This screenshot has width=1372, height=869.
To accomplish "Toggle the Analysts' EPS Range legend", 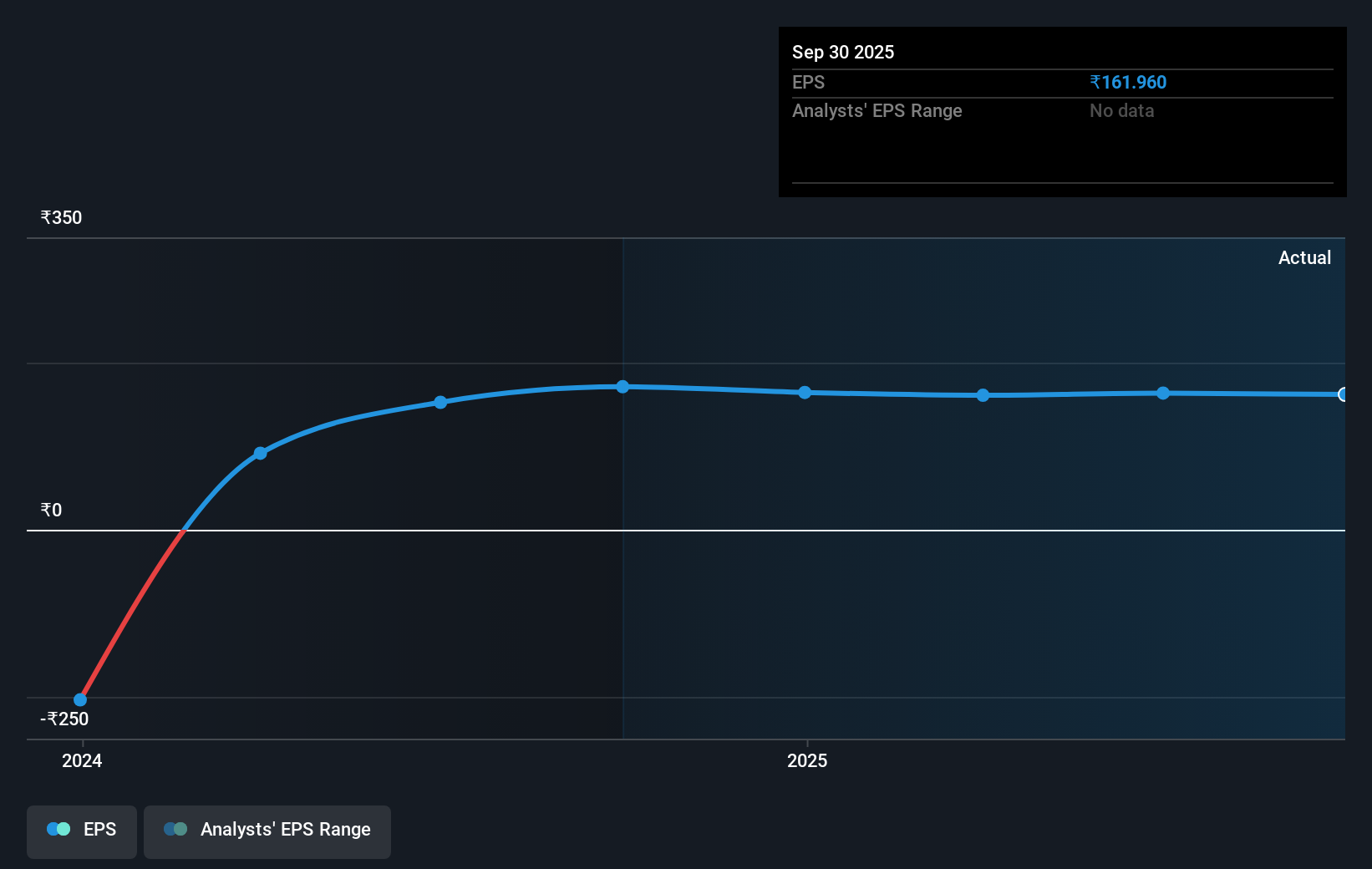I will [x=267, y=831].
